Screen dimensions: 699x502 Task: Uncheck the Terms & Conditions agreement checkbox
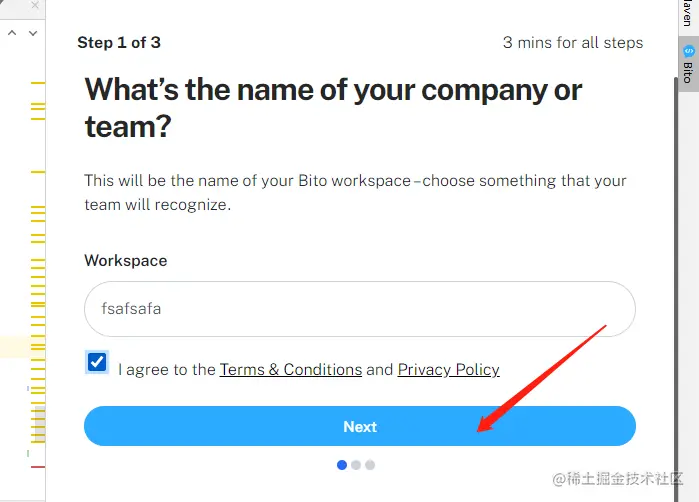pos(97,362)
